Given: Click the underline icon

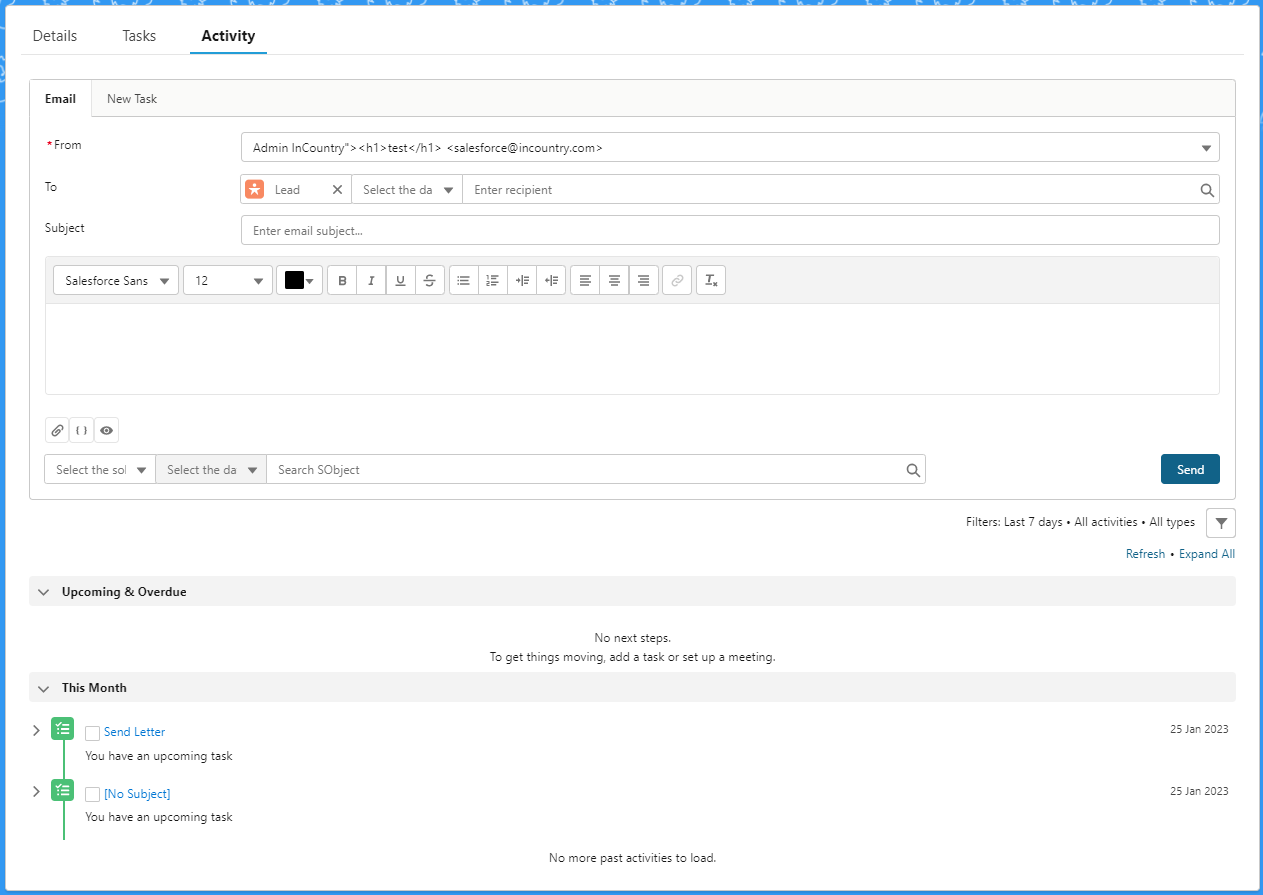Looking at the screenshot, I should 399,280.
